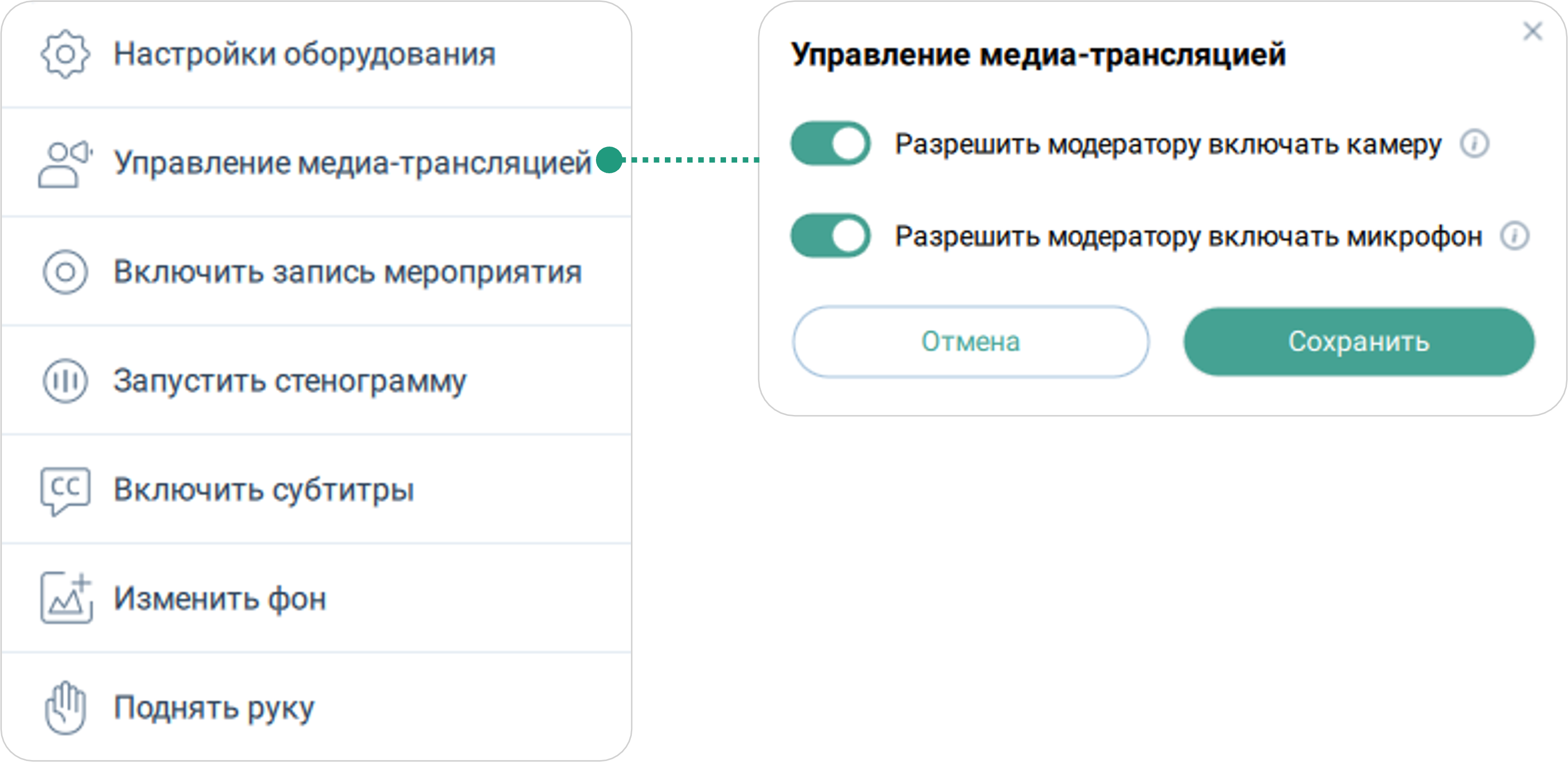Open Изменить фон menu entry

[220, 598]
